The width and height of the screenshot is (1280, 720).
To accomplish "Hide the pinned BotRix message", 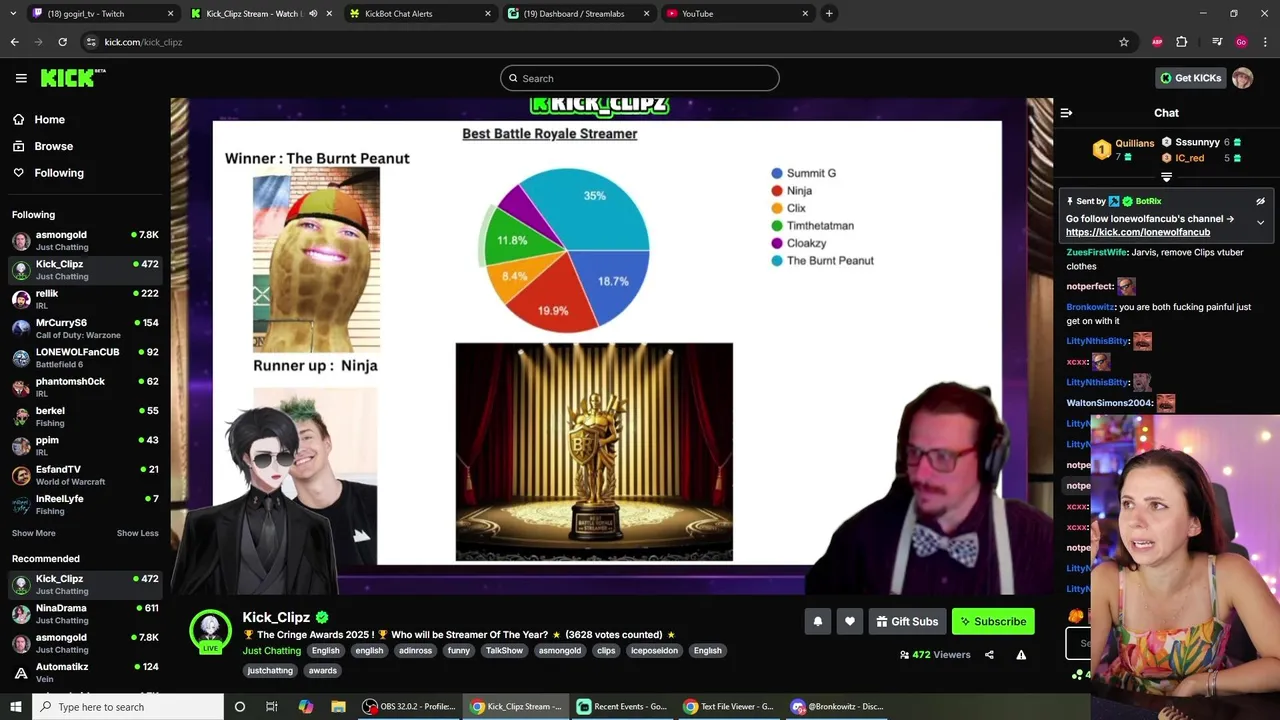I will coord(1260,201).
